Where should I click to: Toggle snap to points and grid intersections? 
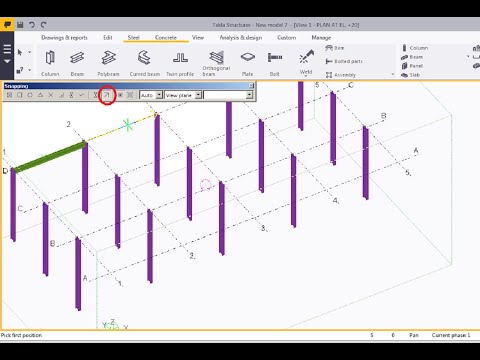[x=9, y=95]
